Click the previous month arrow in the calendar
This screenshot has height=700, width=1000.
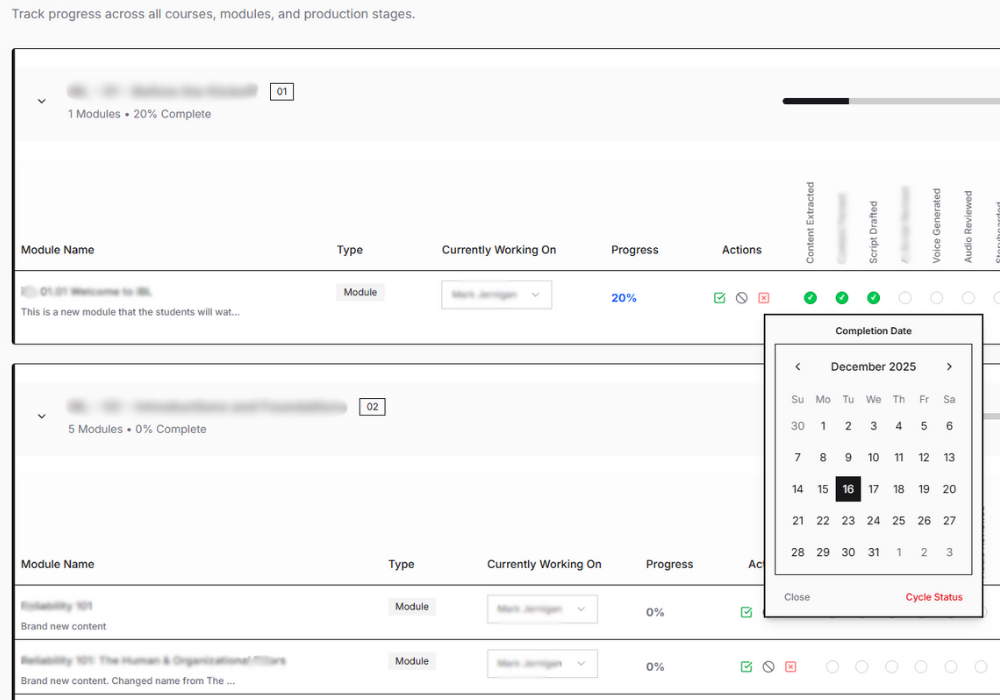(797, 366)
